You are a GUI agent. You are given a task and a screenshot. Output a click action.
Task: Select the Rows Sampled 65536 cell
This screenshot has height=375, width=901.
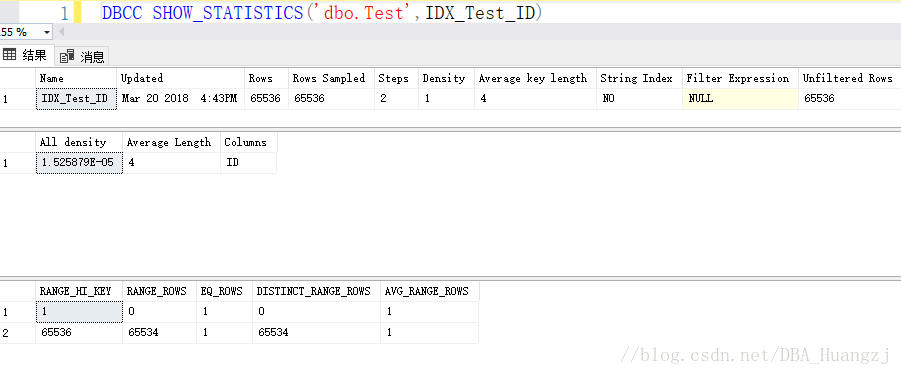tap(332, 99)
